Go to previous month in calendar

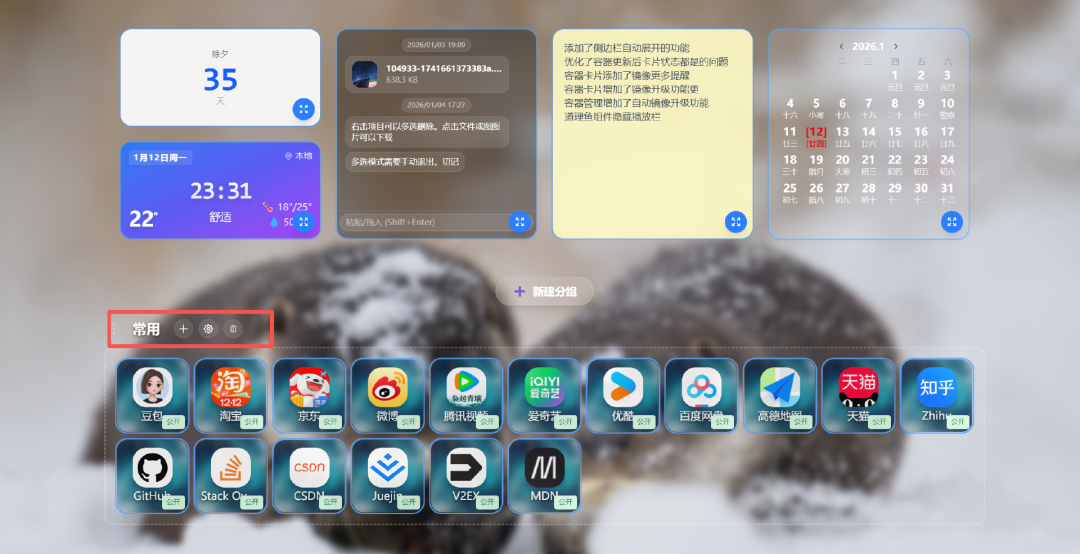pyautogui.click(x=841, y=46)
